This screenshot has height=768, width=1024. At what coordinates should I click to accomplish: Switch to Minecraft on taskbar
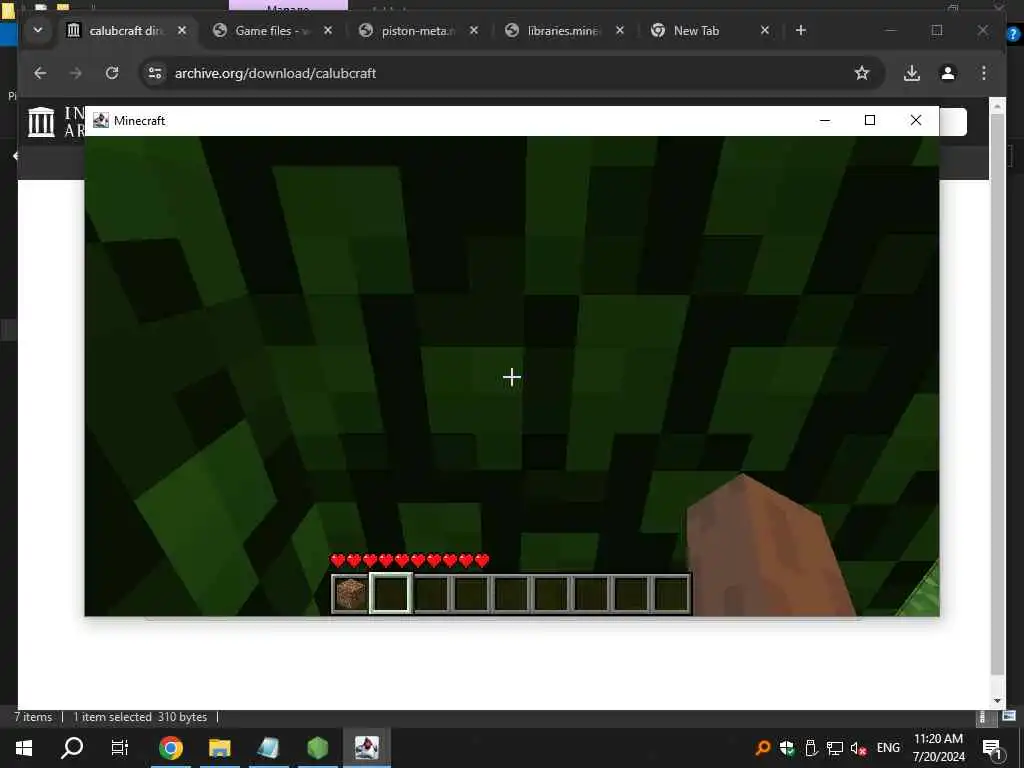tap(366, 748)
